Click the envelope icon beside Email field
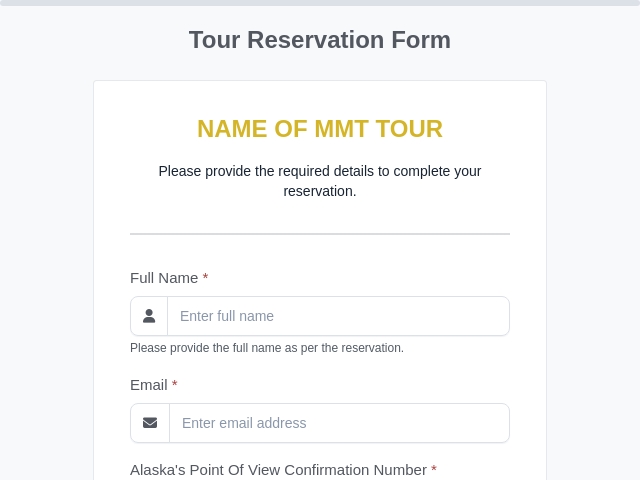640x480 pixels. 150,423
